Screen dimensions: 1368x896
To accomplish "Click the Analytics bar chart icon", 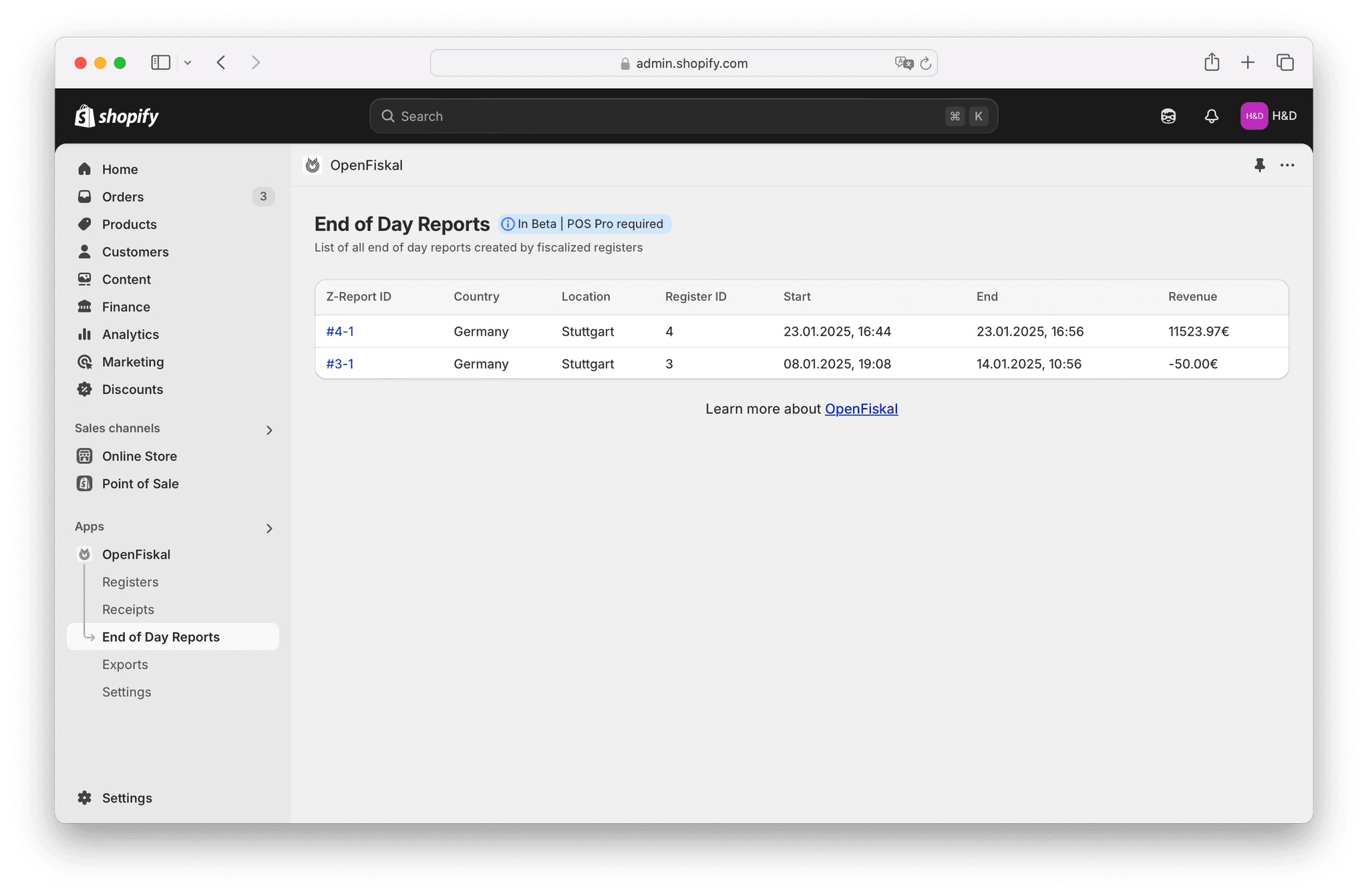I will [x=84, y=334].
